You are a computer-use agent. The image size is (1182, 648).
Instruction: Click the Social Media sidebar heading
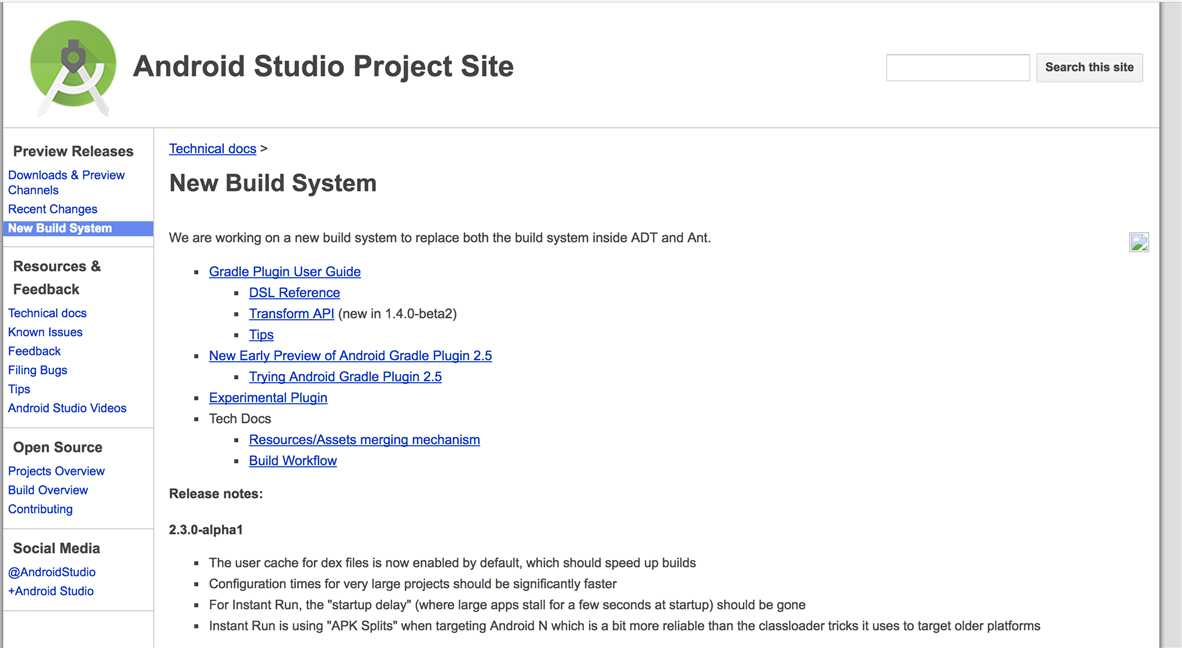click(57, 549)
